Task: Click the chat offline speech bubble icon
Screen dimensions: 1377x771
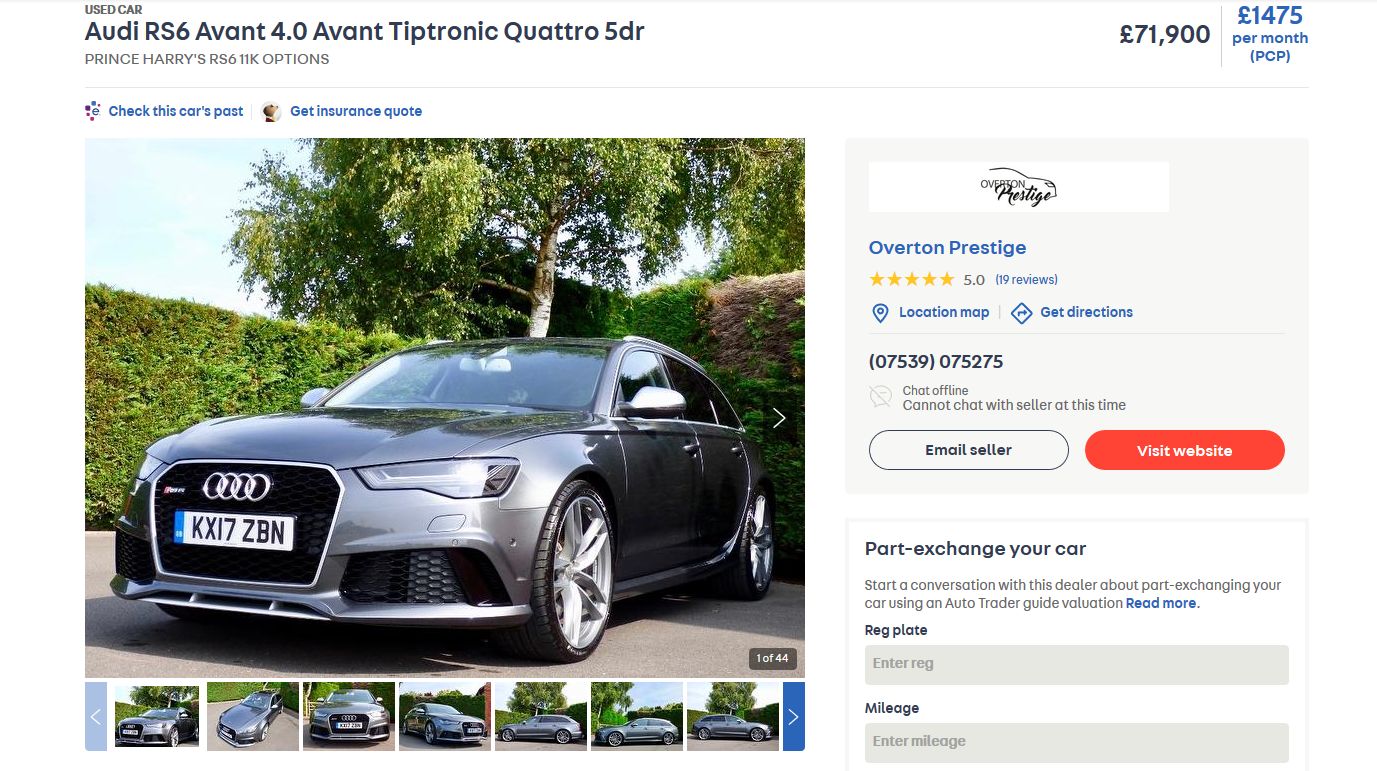Action: (x=880, y=397)
